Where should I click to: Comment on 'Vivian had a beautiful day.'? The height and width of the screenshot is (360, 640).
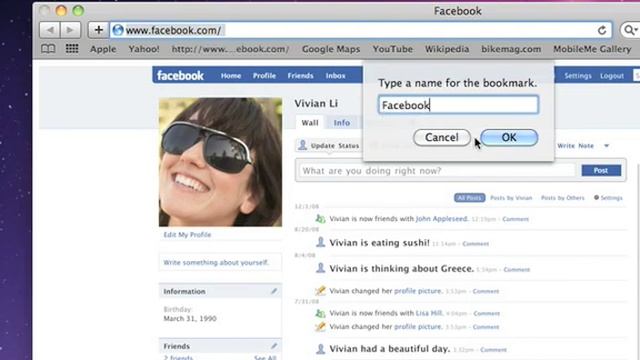tap(493, 350)
